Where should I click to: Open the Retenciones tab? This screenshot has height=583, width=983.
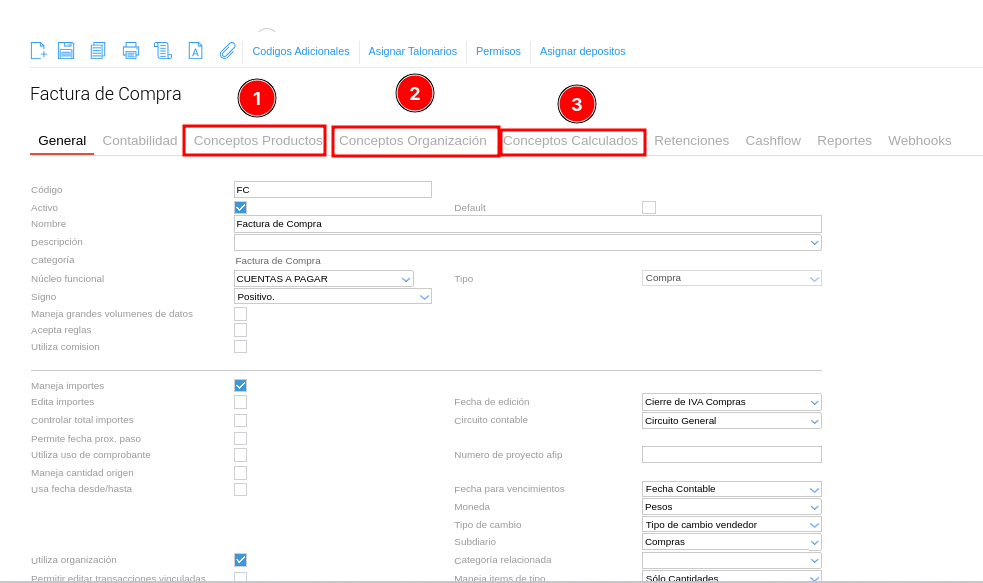(691, 141)
